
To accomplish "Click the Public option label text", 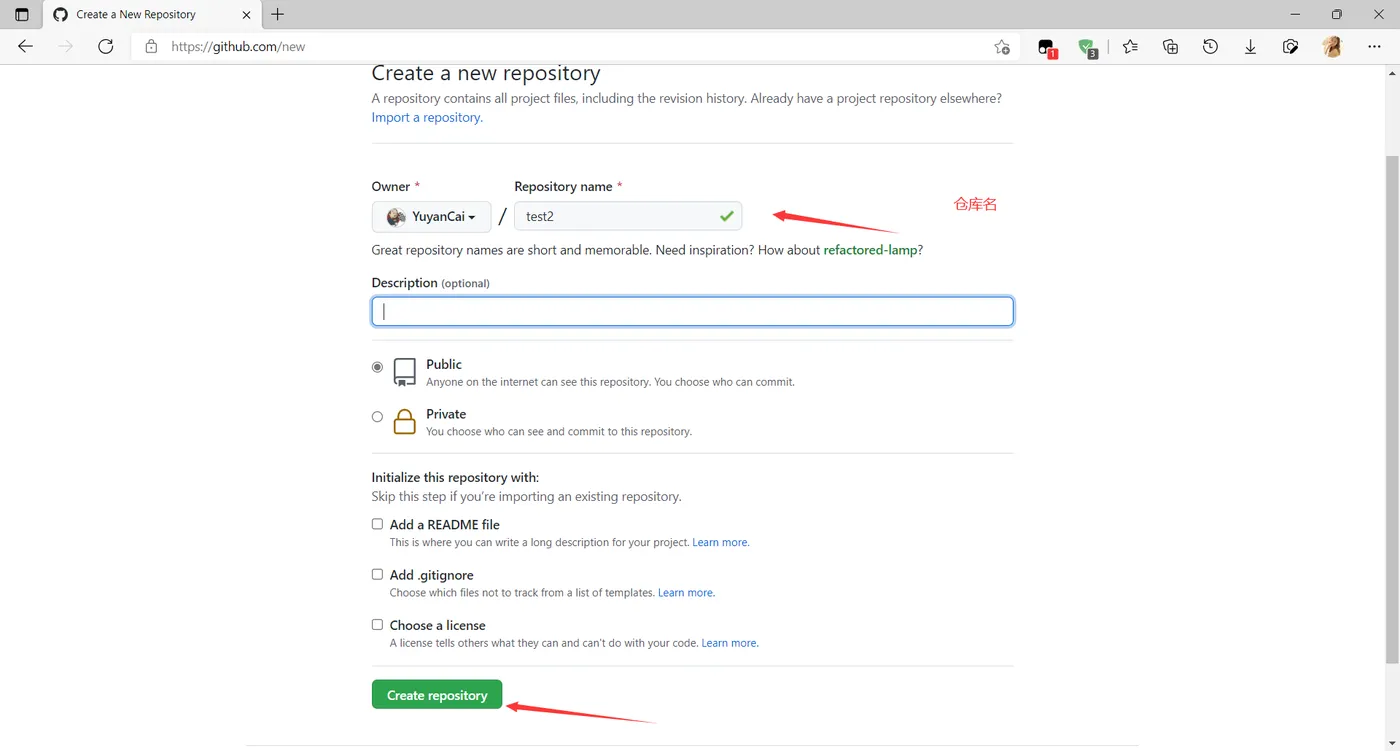I will pyautogui.click(x=444, y=364).
